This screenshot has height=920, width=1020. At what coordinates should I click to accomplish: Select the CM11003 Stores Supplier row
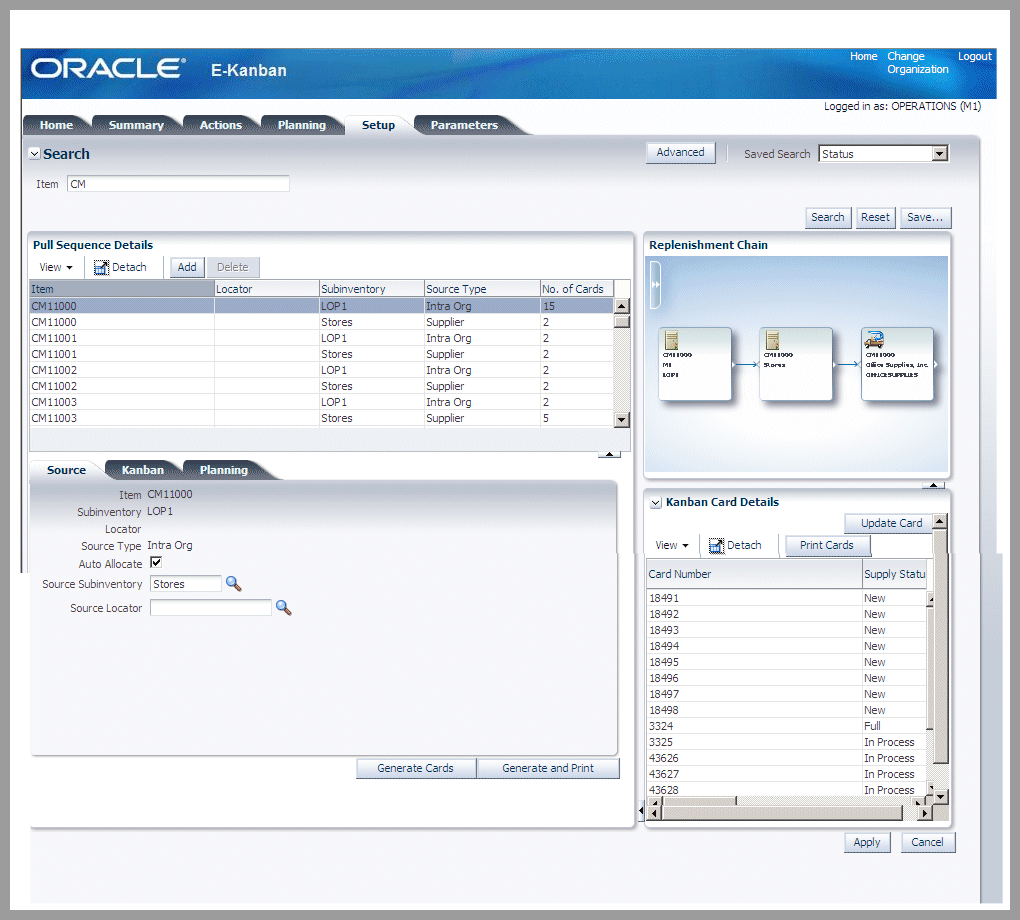[x=321, y=418]
